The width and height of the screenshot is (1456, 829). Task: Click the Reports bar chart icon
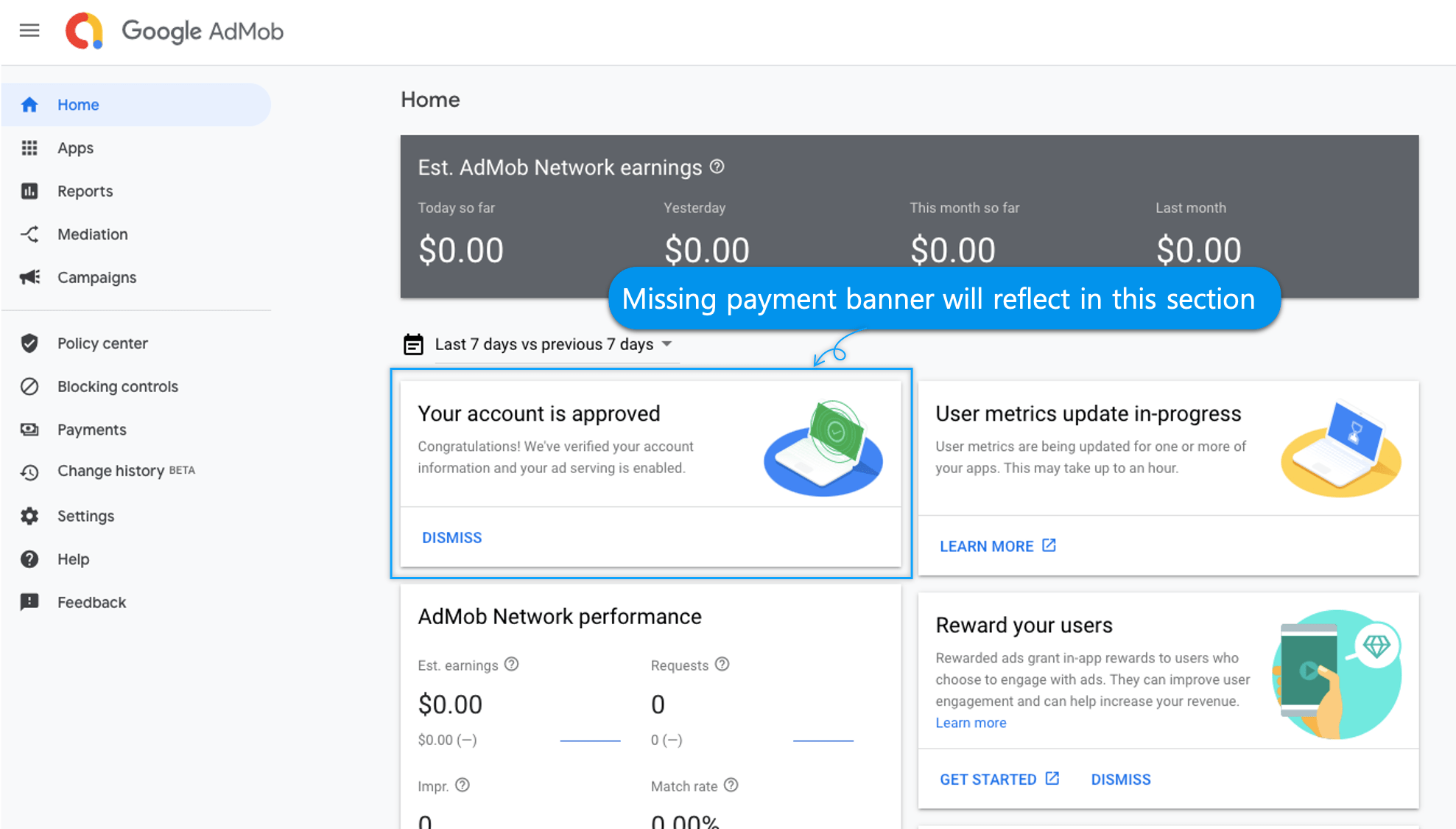coord(29,191)
